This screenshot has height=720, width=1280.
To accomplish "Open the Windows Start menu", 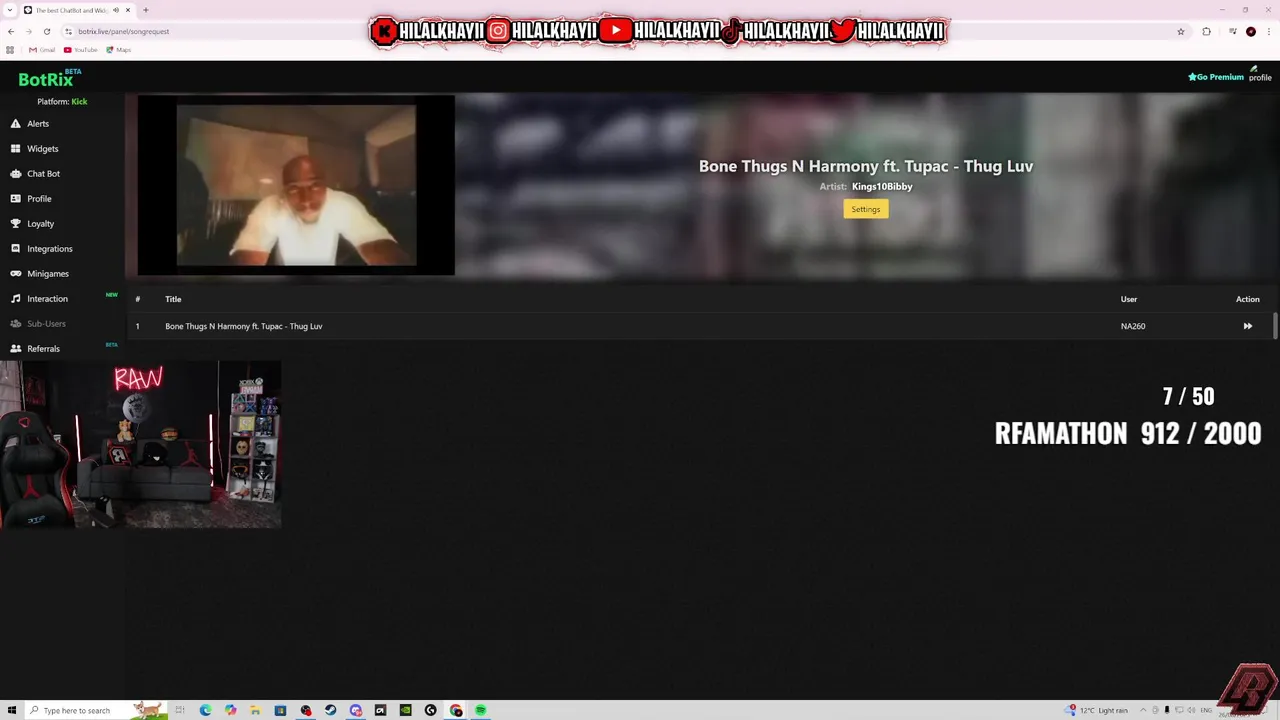I will pyautogui.click(x=12, y=710).
